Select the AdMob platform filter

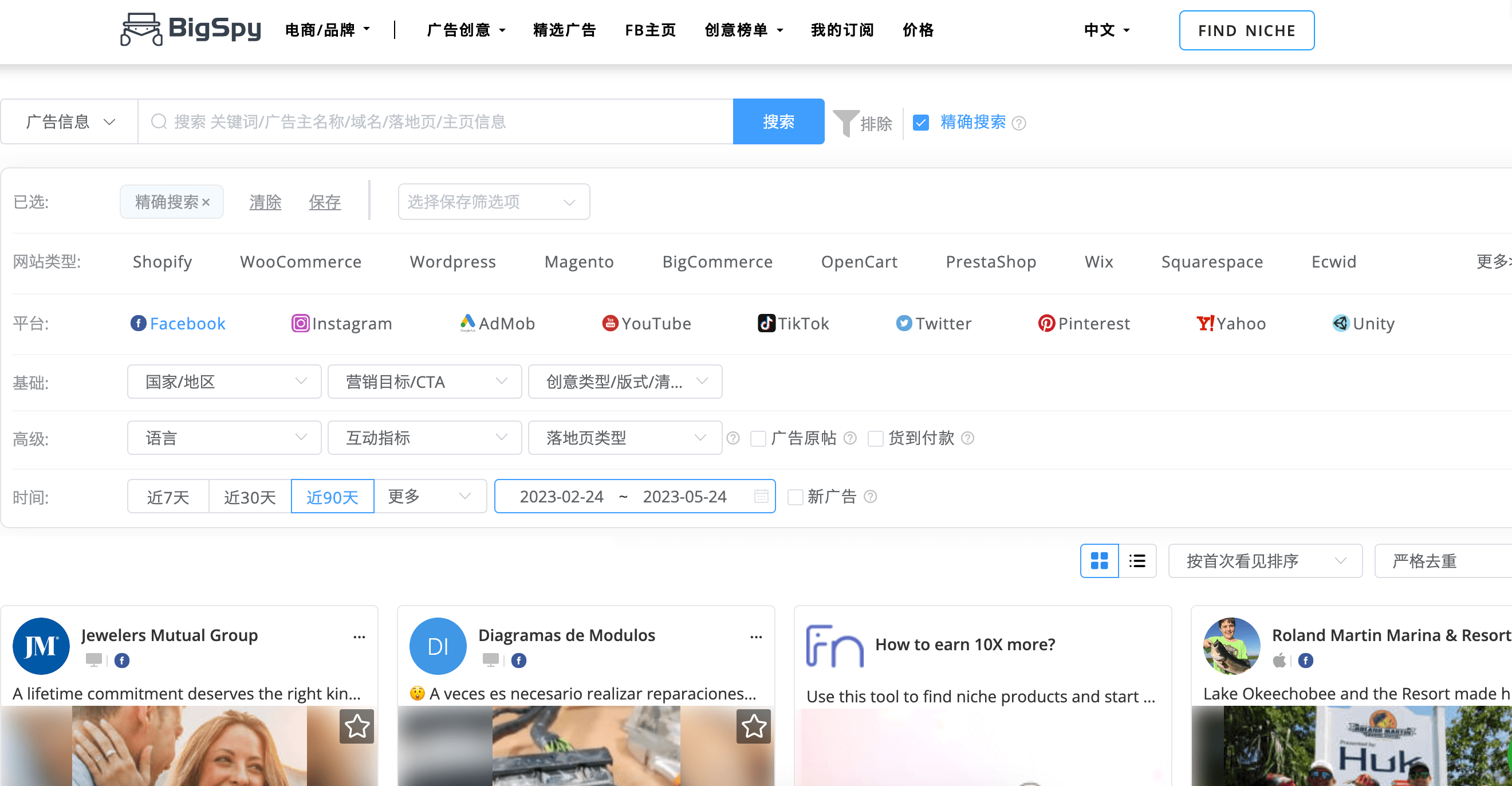[497, 324]
